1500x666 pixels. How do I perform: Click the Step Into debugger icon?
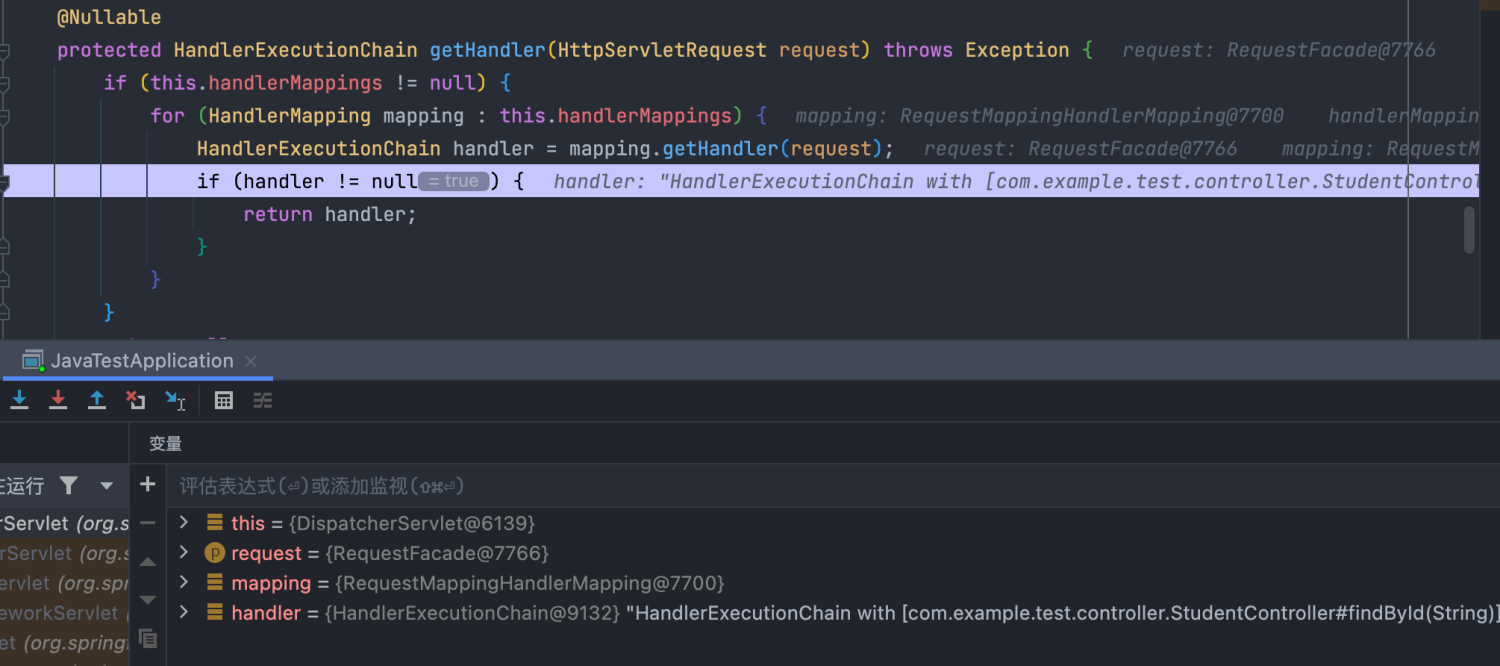click(19, 400)
